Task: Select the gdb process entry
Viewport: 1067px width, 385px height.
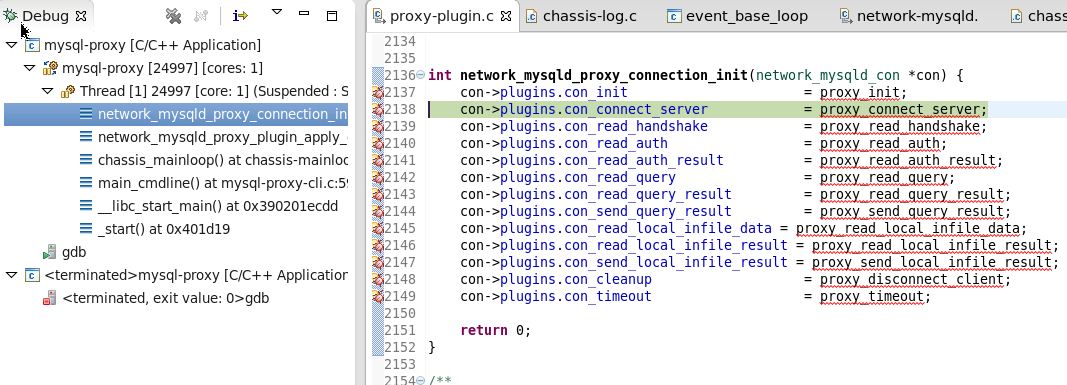Action: click(x=65, y=252)
